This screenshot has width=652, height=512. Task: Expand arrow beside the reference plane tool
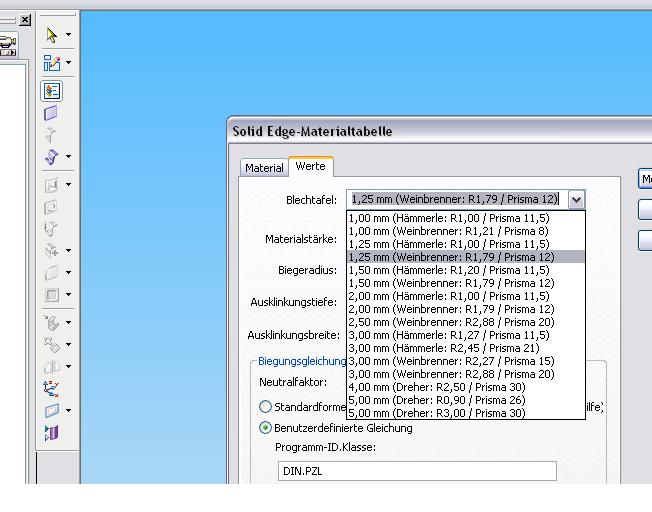pyautogui.click(x=68, y=411)
